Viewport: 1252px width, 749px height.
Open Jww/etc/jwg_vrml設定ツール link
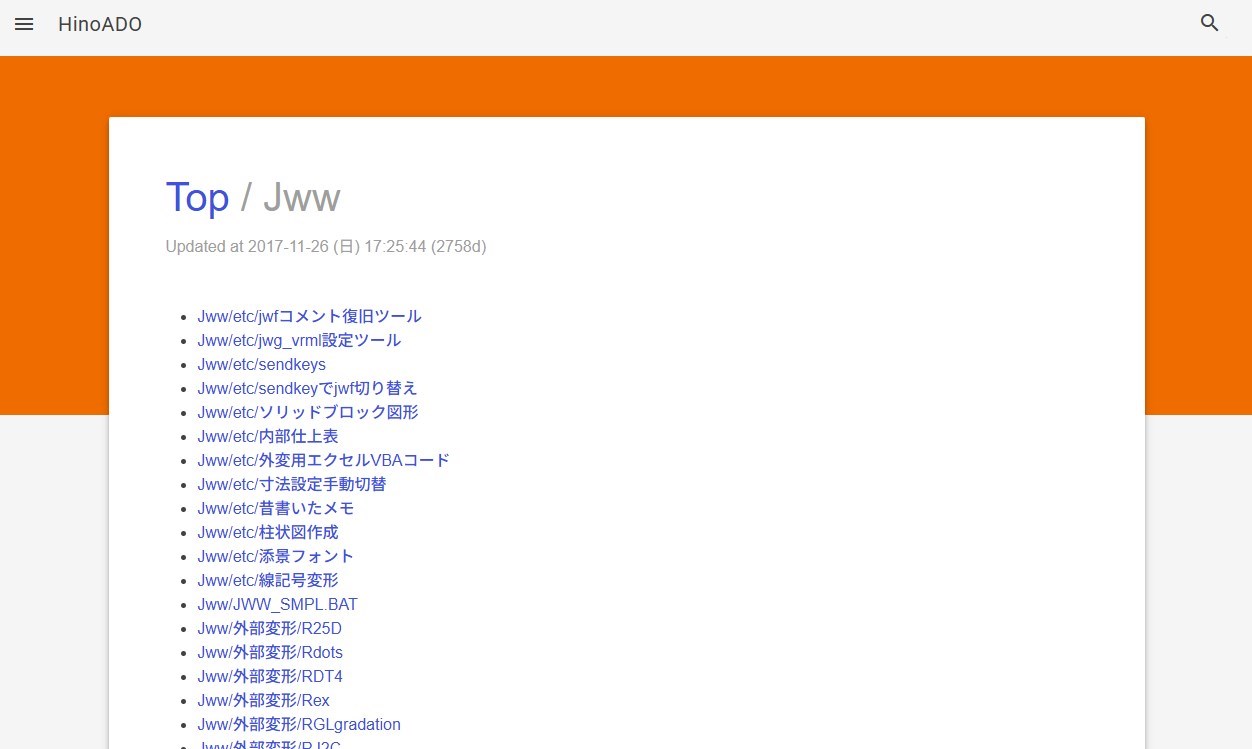pyautogui.click(x=299, y=340)
